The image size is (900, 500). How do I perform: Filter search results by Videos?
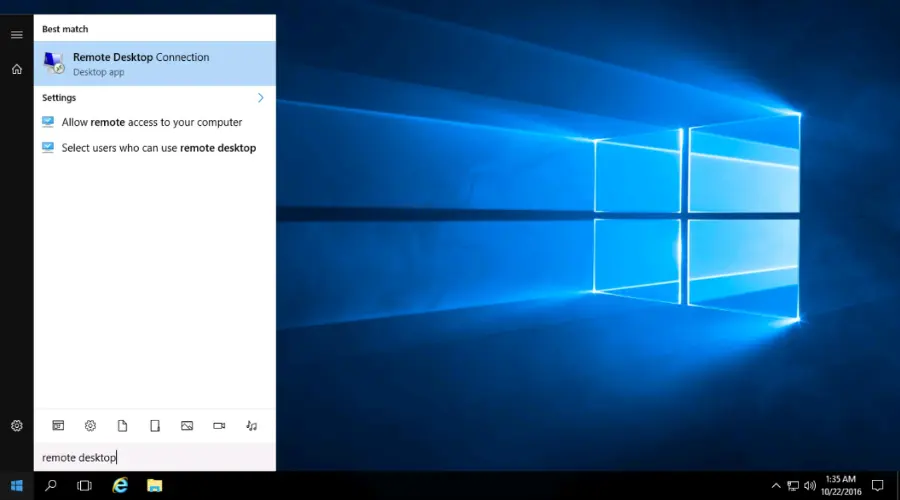tap(219, 426)
